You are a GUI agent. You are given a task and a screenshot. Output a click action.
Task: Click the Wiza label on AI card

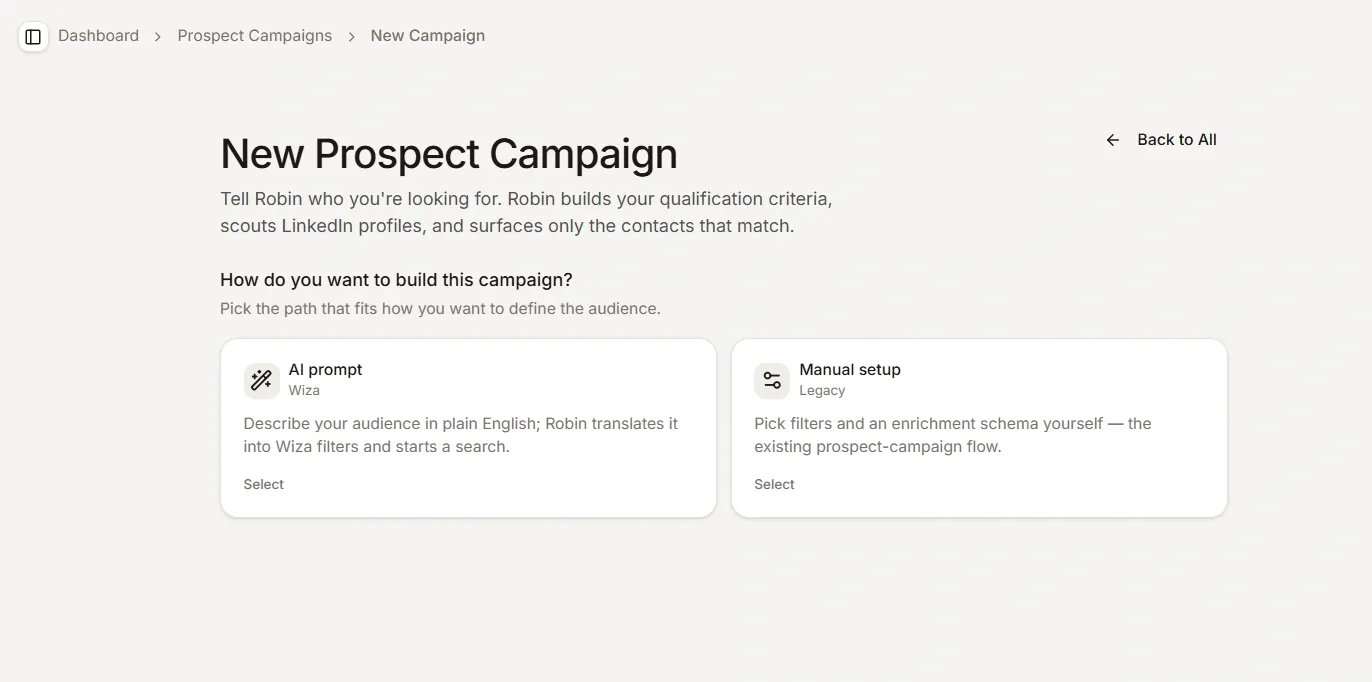(x=305, y=390)
